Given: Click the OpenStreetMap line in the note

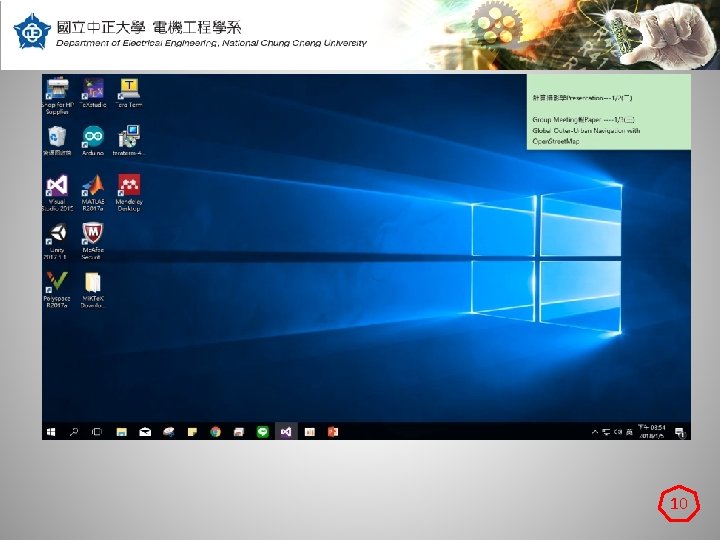Looking at the screenshot, I should coord(556,141).
